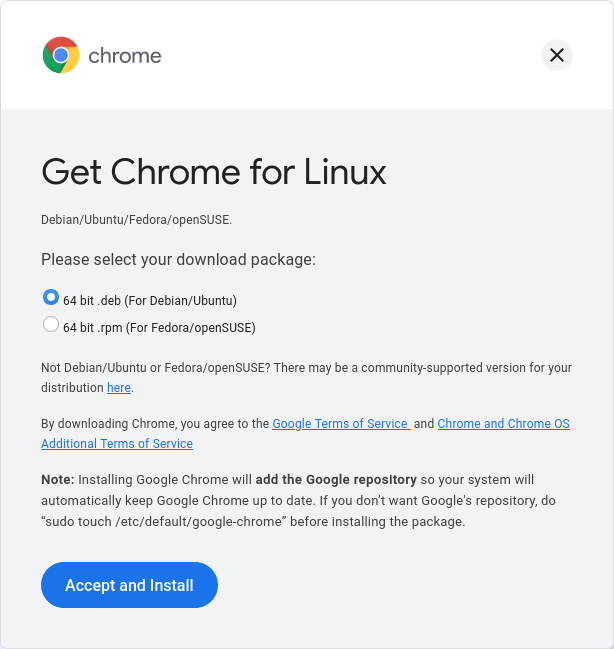Open the Google Terms of Service link

point(340,424)
